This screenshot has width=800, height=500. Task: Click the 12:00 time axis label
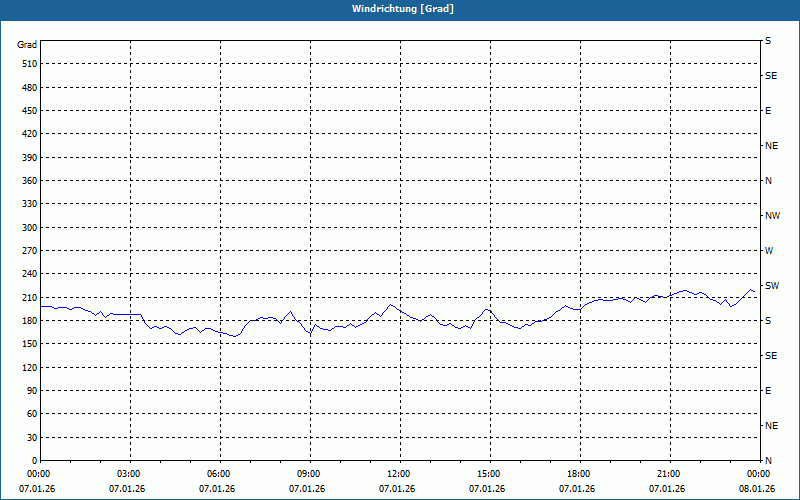coord(400,474)
